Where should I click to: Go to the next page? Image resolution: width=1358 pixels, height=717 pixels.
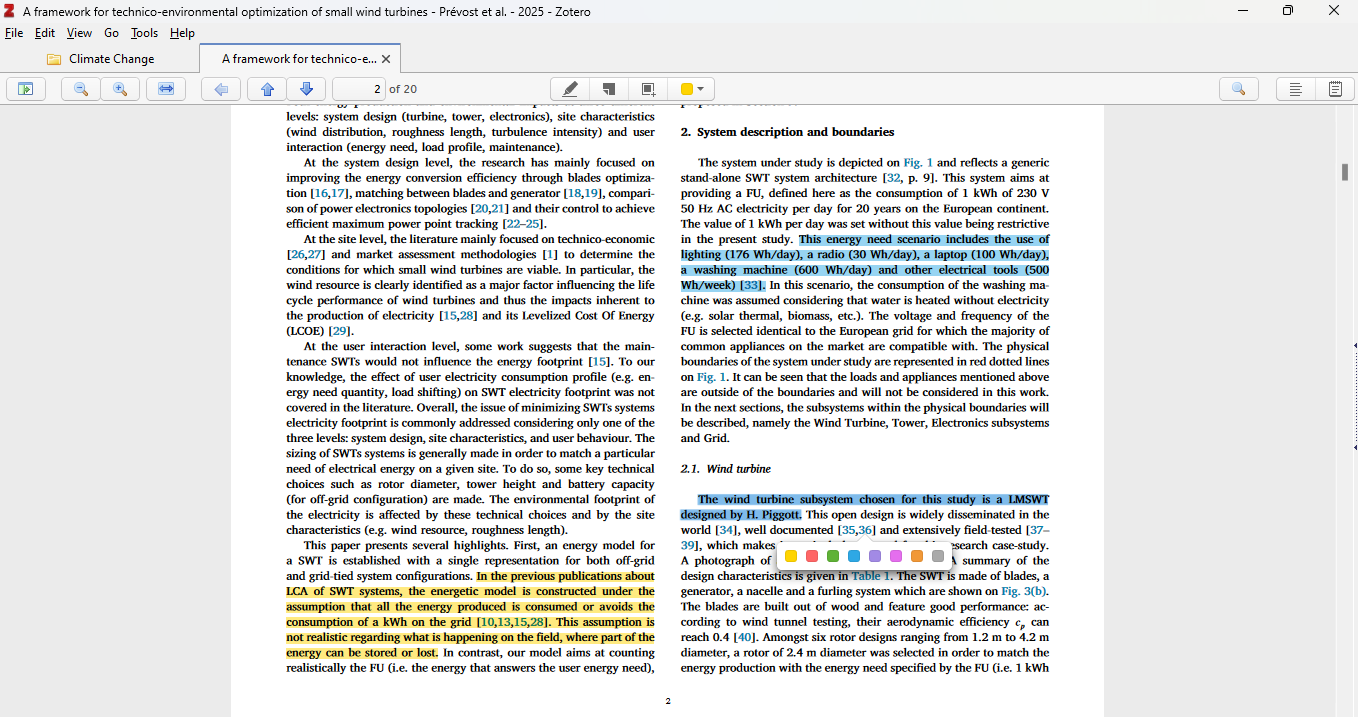tap(306, 89)
